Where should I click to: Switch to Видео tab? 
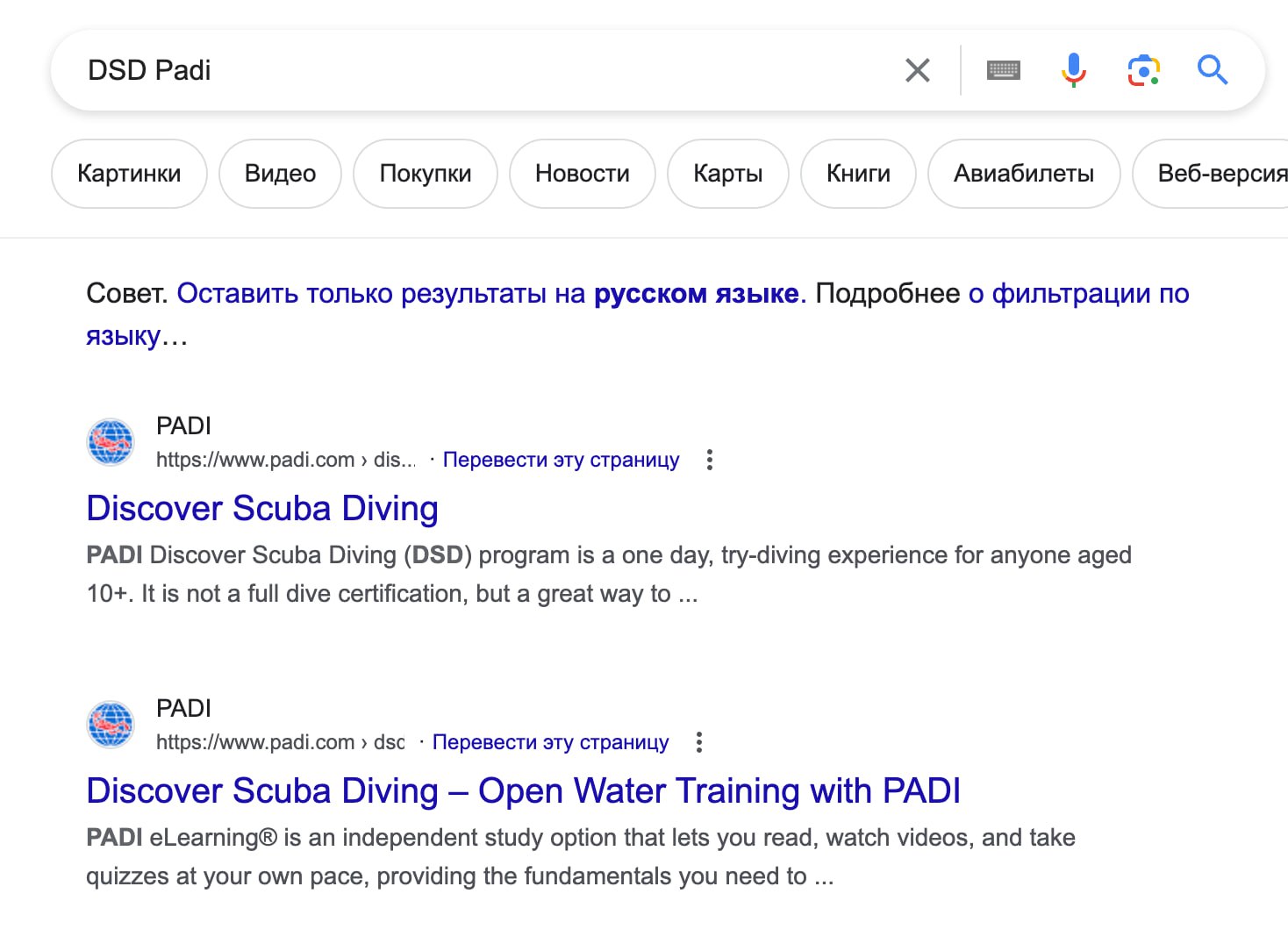pyautogui.click(x=280, y=174)
